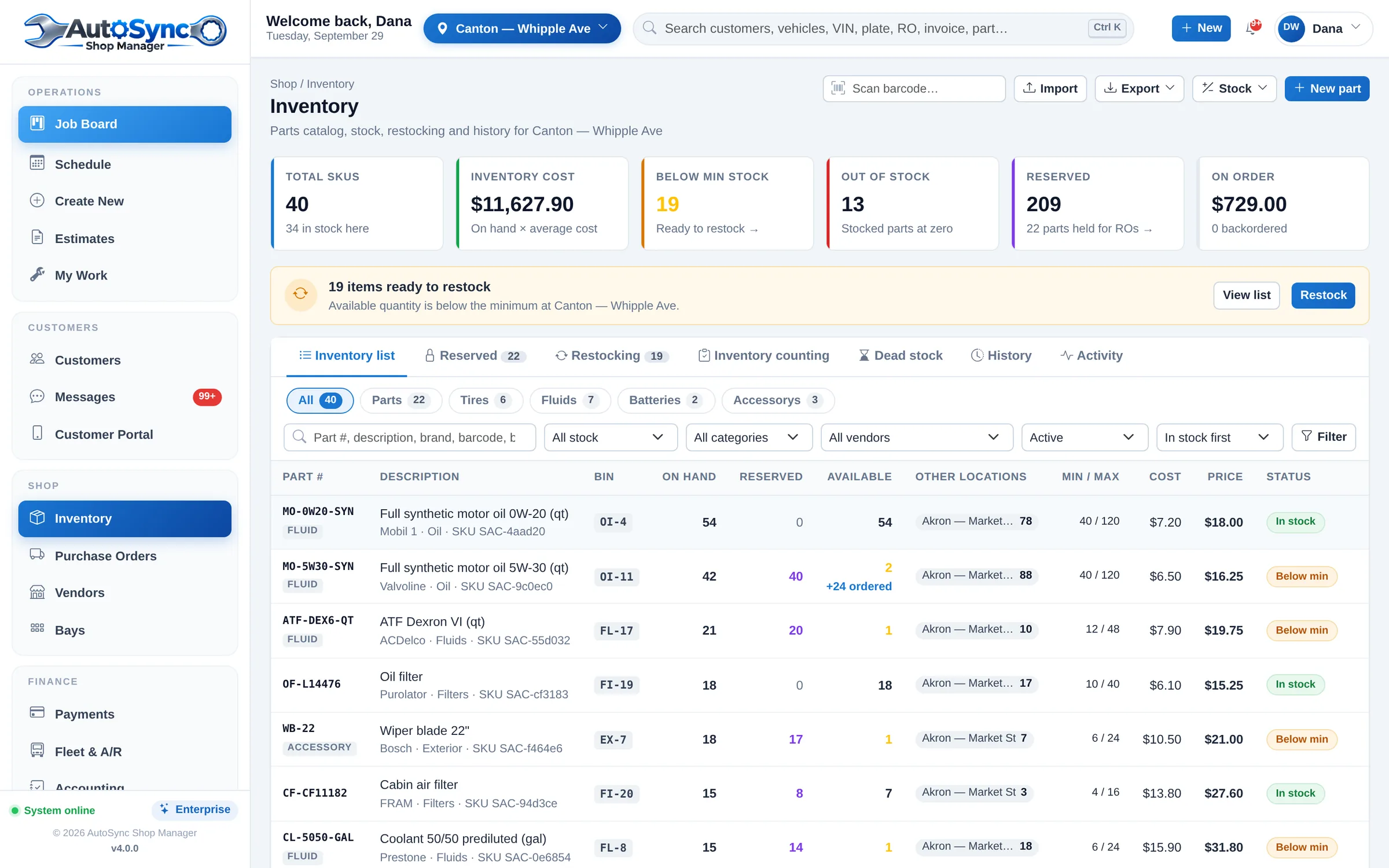
Task: Click the View list button
Action: 1247,295
